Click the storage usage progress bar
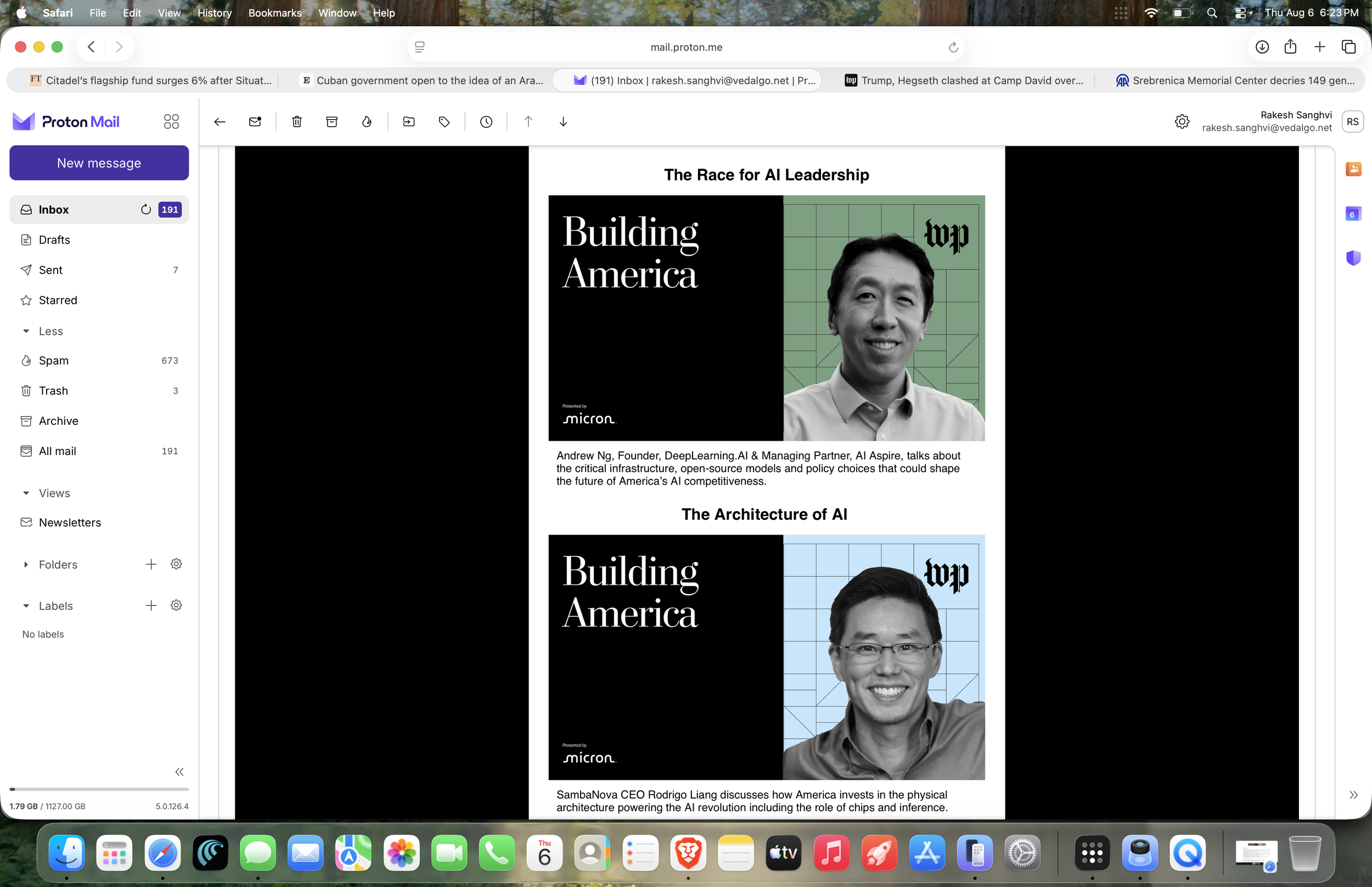This screenshot has width=1372, height=887. 99,789
